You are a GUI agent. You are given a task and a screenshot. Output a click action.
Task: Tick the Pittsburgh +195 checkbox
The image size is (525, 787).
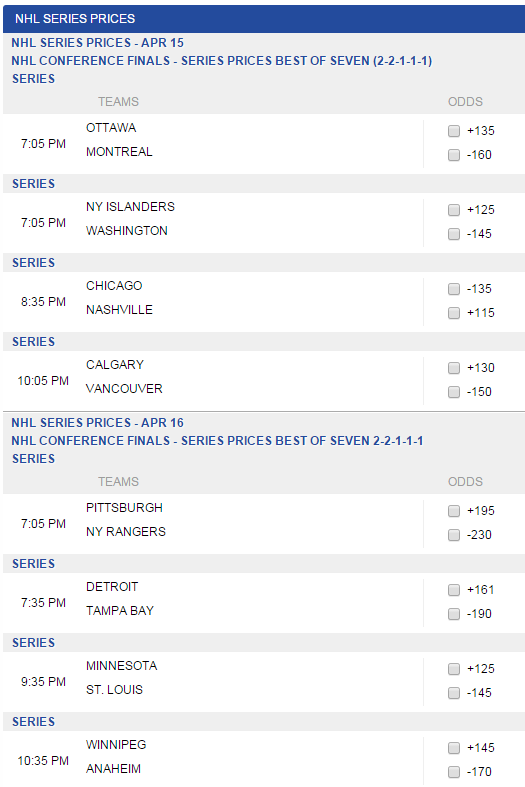tap(454, 511)
